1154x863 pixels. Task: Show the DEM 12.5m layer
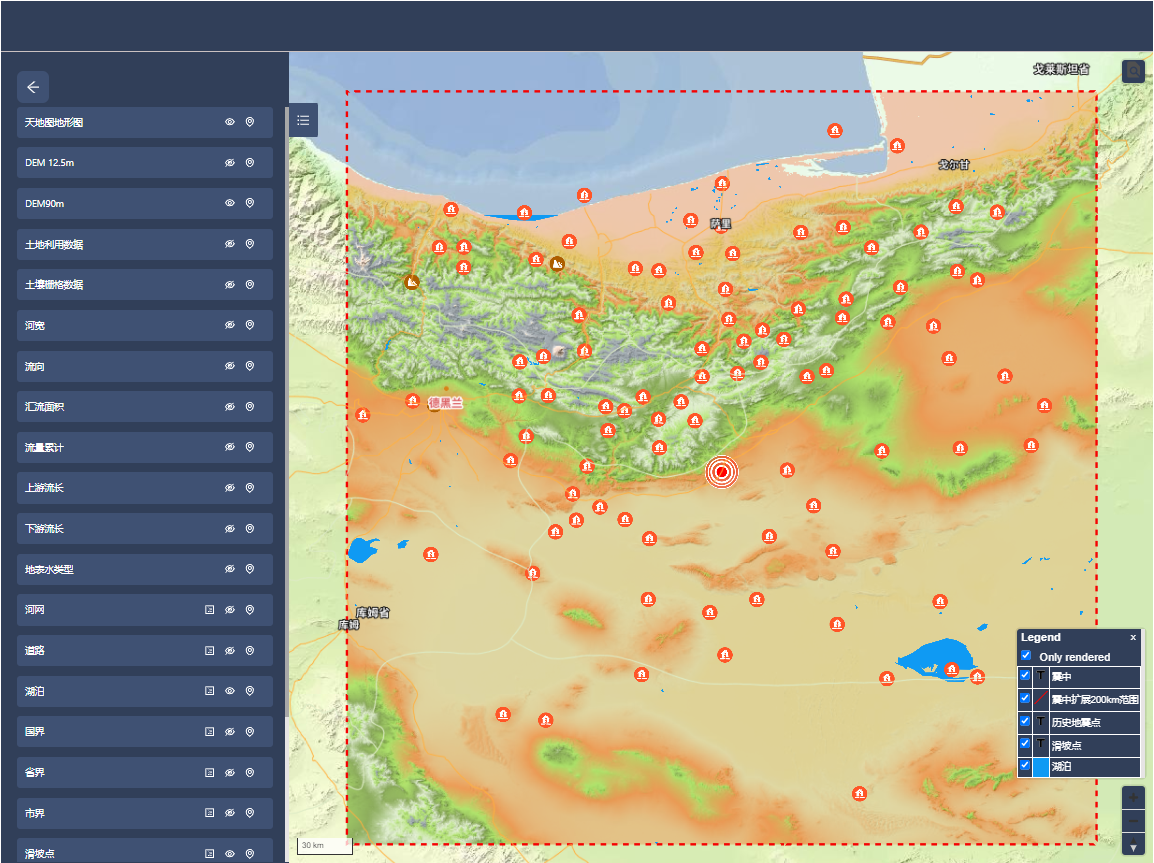(229, 163)
